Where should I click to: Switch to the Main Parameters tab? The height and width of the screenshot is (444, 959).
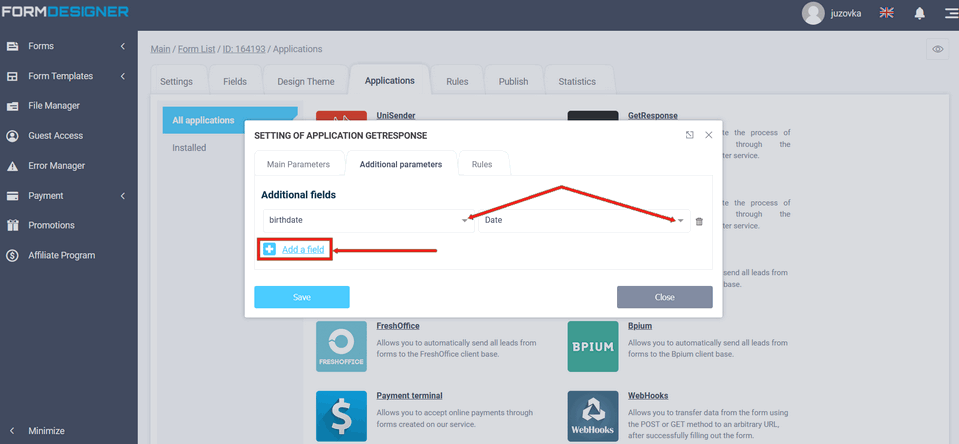[294, 164]
